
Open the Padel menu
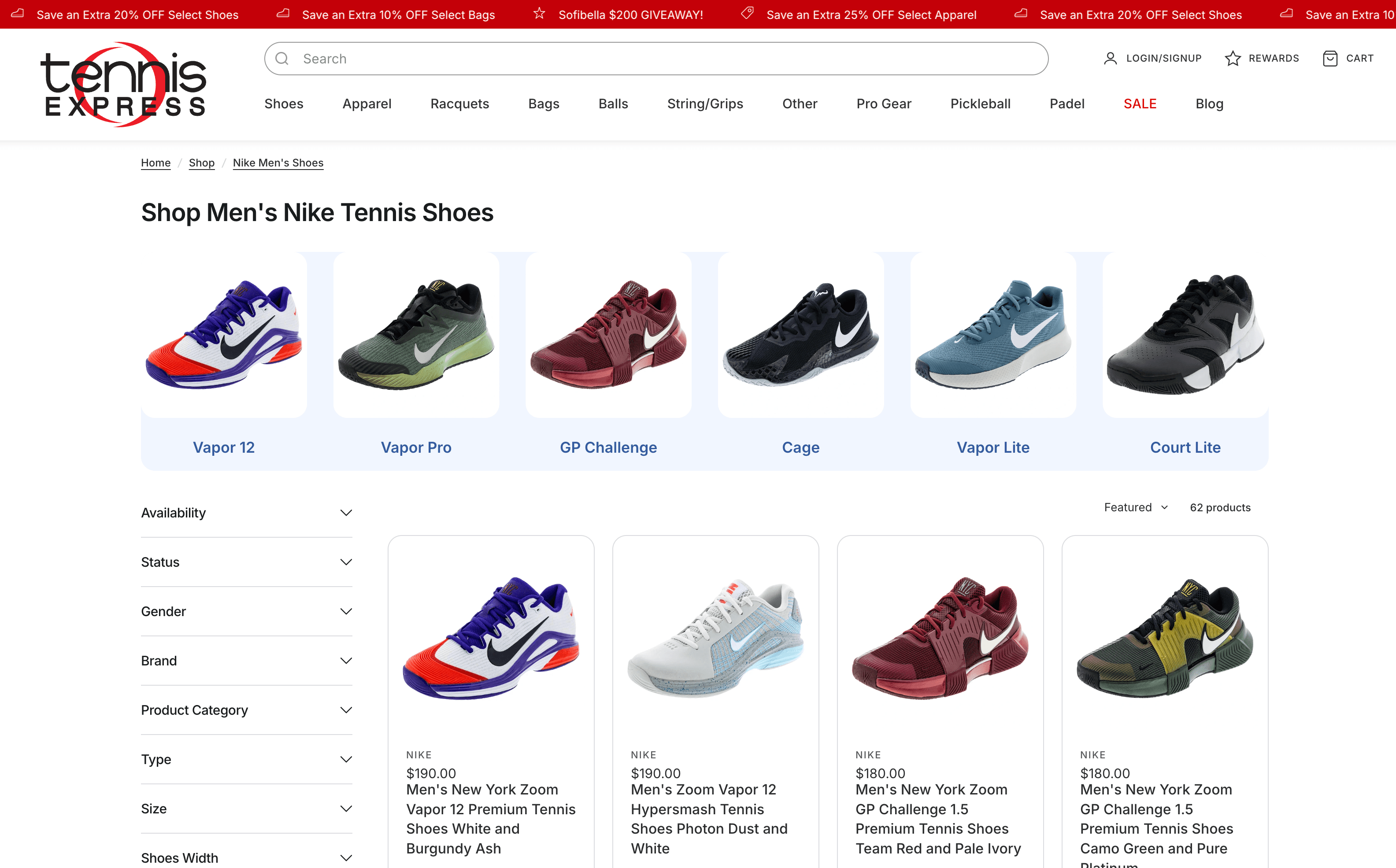coord(1066,104)
